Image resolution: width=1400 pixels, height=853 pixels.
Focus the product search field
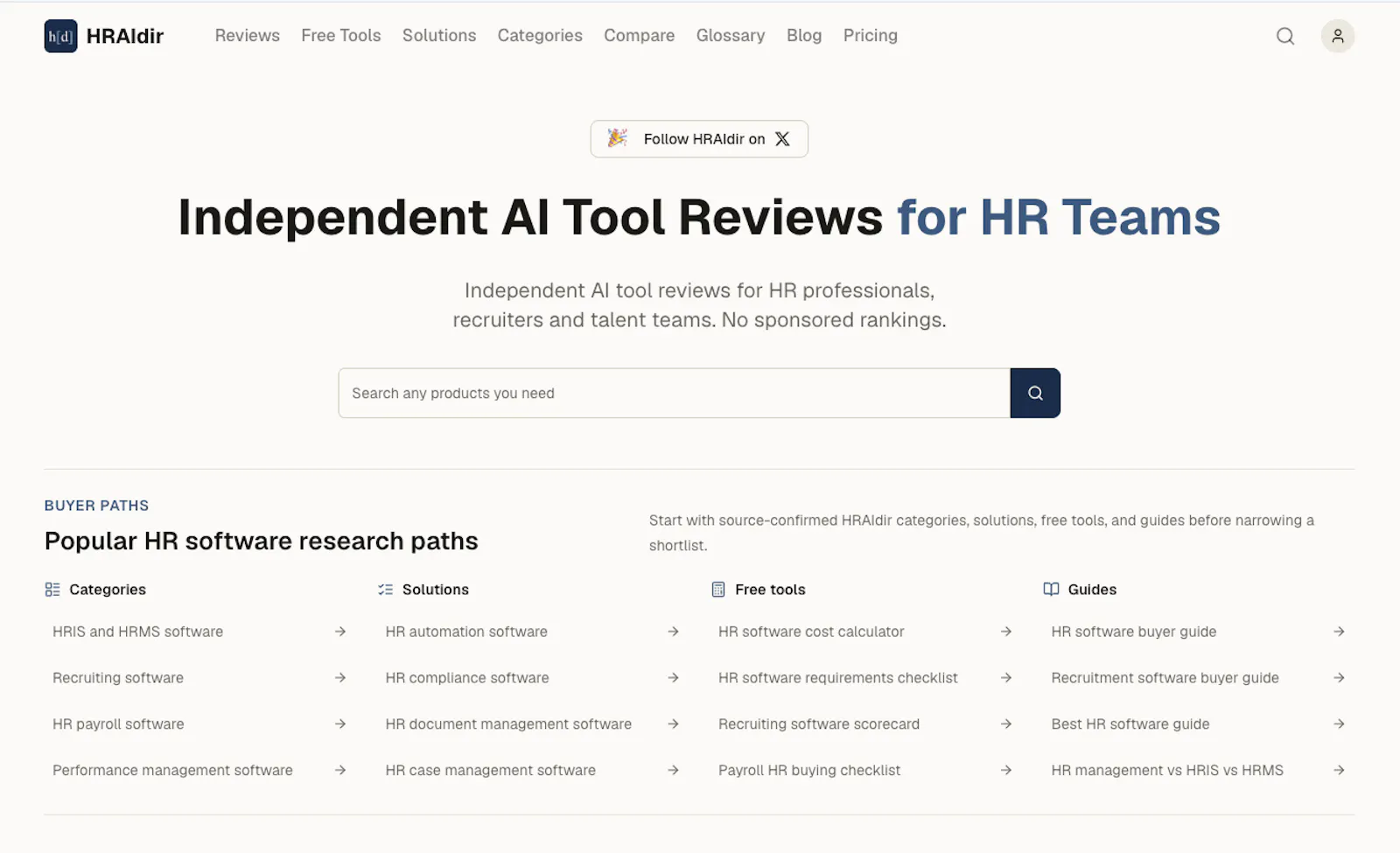click(x=675, y=393)
